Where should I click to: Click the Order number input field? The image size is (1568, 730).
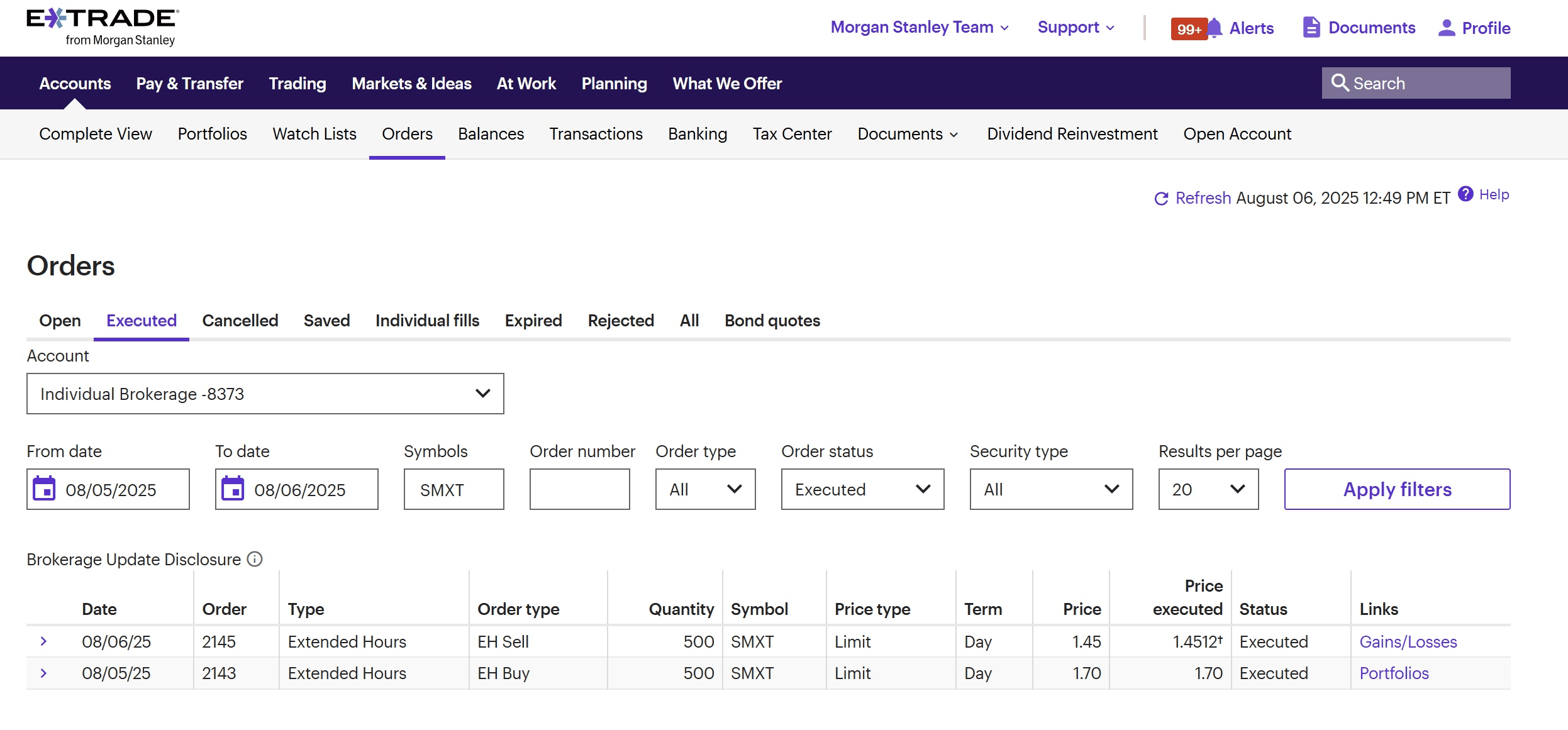(579, 489)
